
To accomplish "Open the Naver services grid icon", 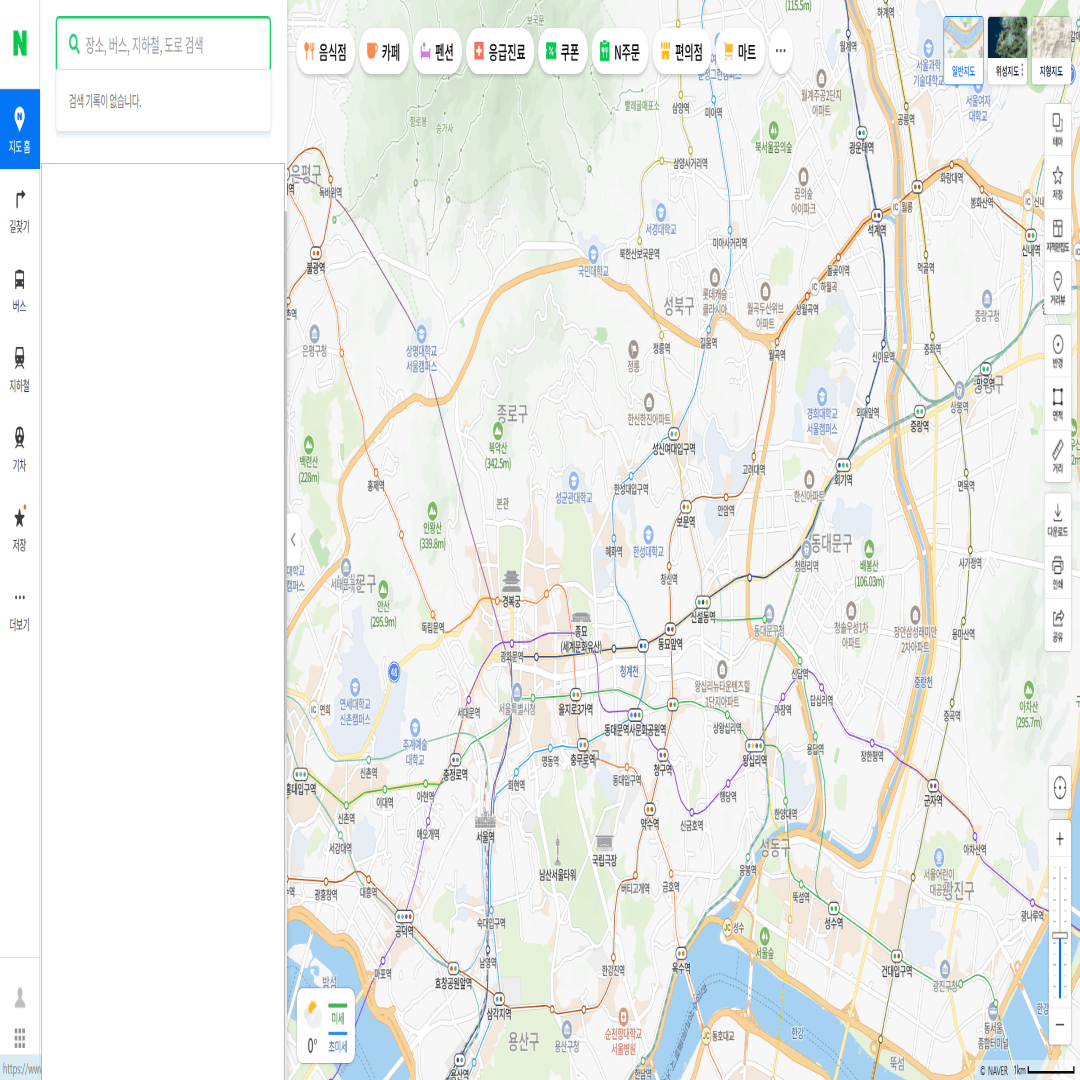I will click(x=20, y=1037).
